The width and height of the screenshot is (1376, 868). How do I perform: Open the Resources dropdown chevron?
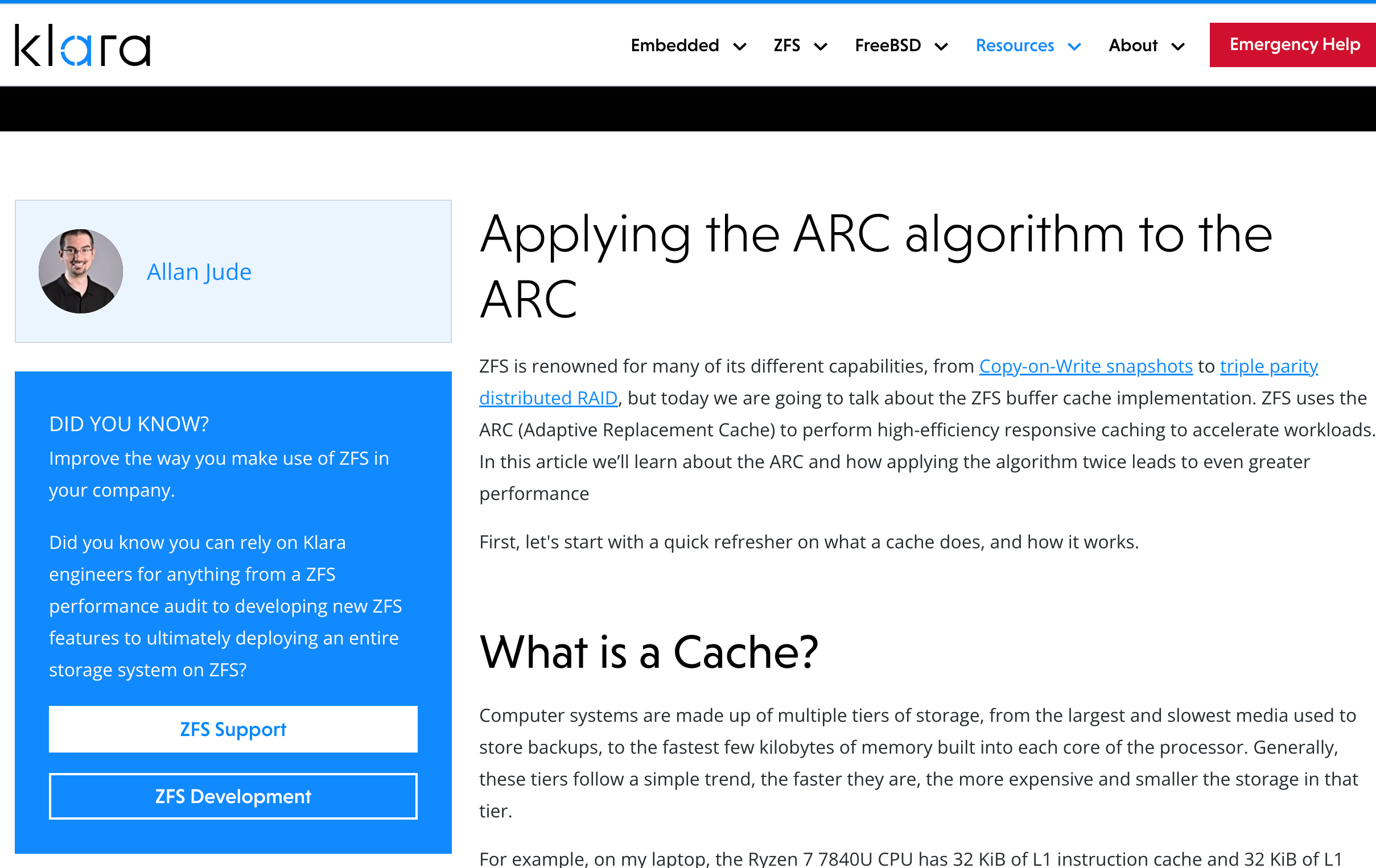tap(1074, 47)
